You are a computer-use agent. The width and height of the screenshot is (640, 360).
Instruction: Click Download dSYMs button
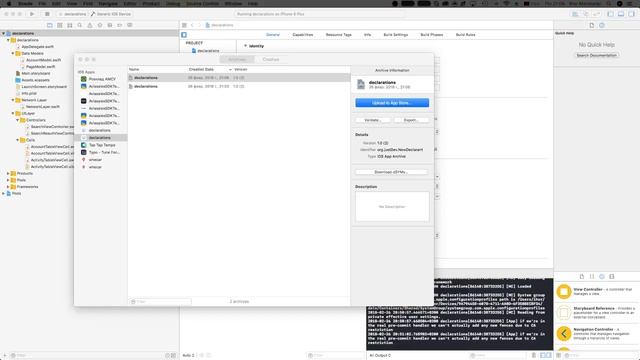[x=392, y=172]
